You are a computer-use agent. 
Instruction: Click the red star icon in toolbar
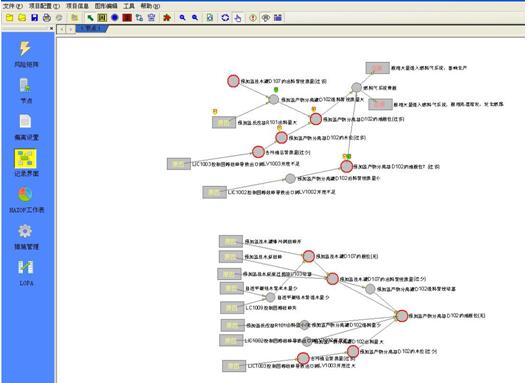tap(167, 17)
